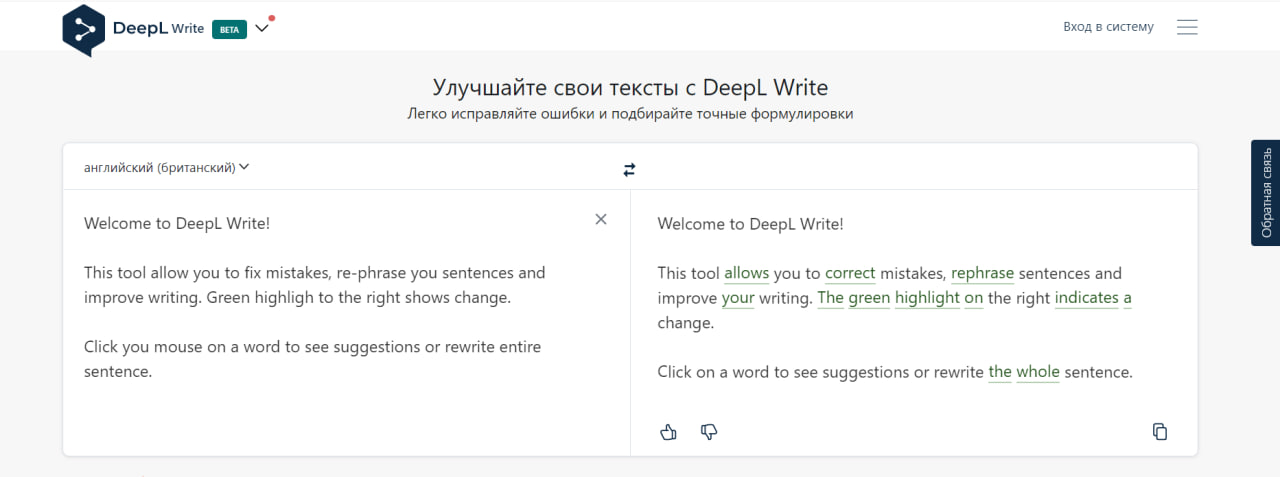Open the Обратная связь feedback tab
Screen dimensions: 1280x477
(1266, 193)
